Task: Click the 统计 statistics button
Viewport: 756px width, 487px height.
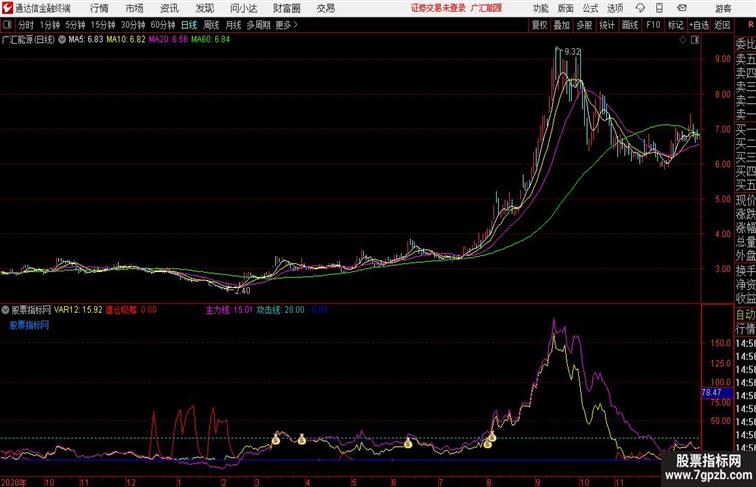Action: (x=607, y=25)
